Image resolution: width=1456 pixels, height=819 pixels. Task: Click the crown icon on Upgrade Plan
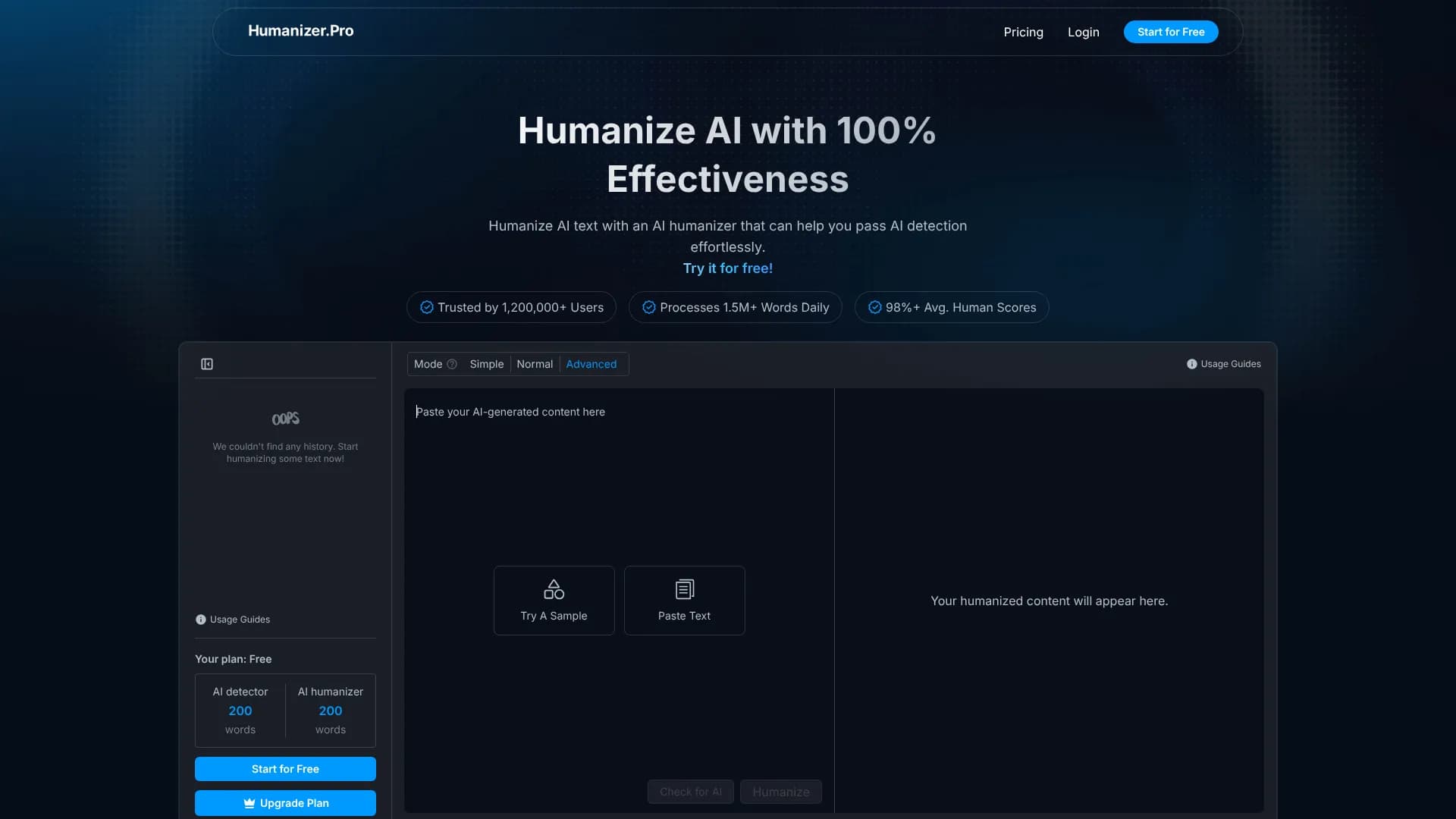[248, 803]
